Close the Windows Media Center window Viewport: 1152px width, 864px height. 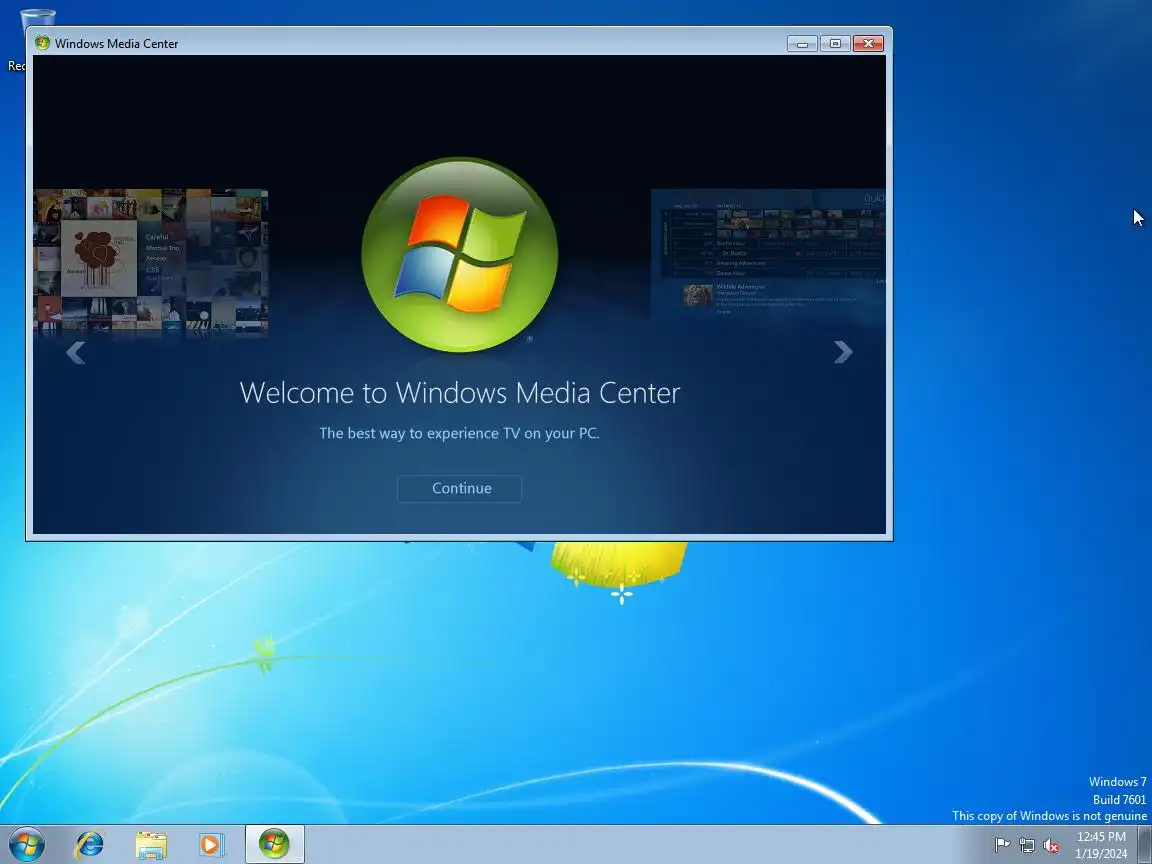tap(868, 43)
